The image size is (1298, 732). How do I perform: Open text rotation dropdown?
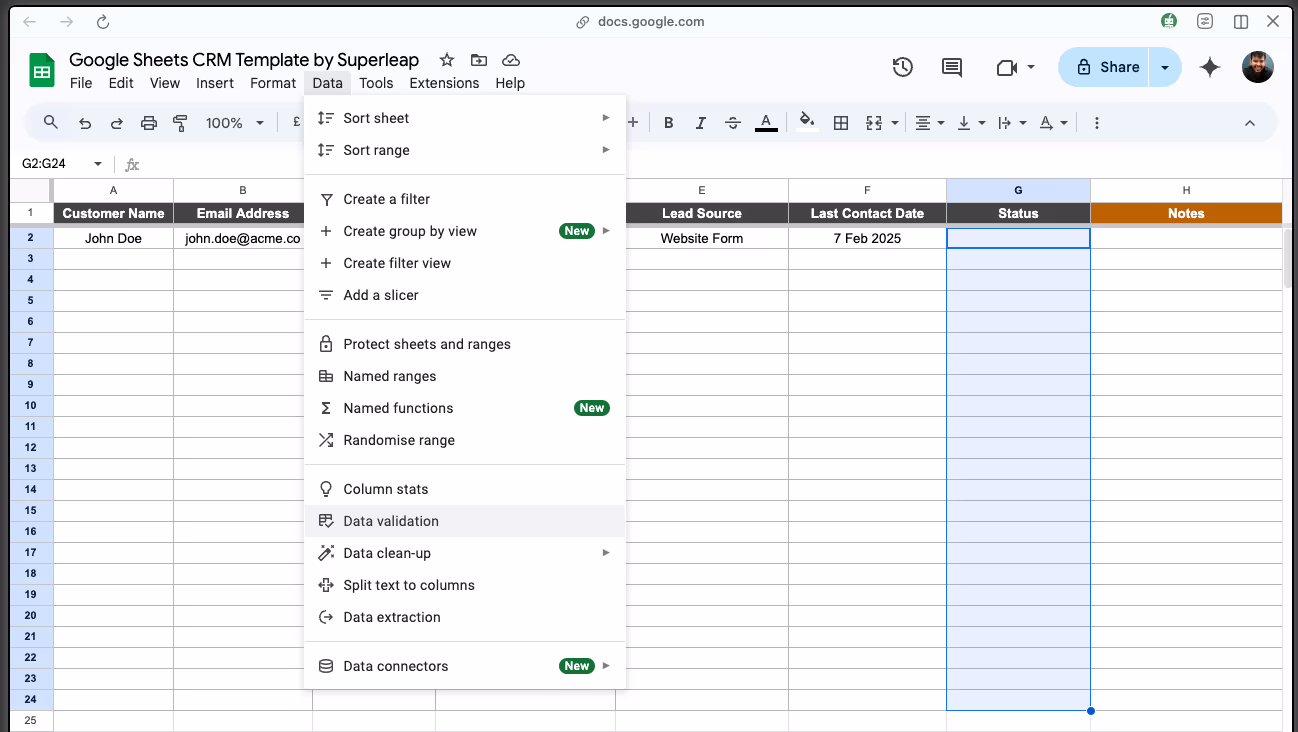point(1053,123)
